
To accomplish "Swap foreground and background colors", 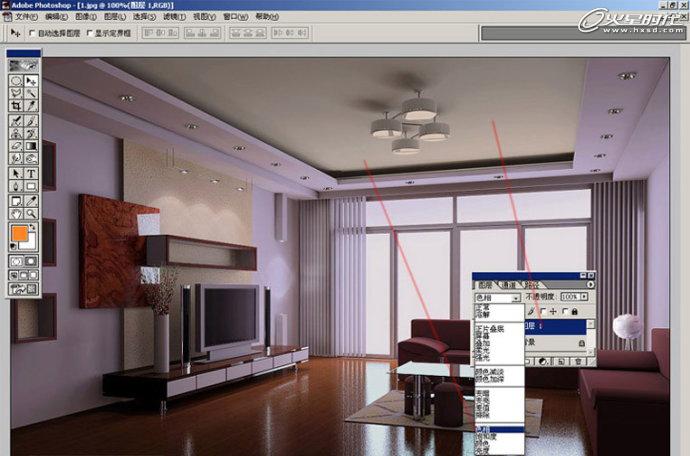I will coord(33,228).
